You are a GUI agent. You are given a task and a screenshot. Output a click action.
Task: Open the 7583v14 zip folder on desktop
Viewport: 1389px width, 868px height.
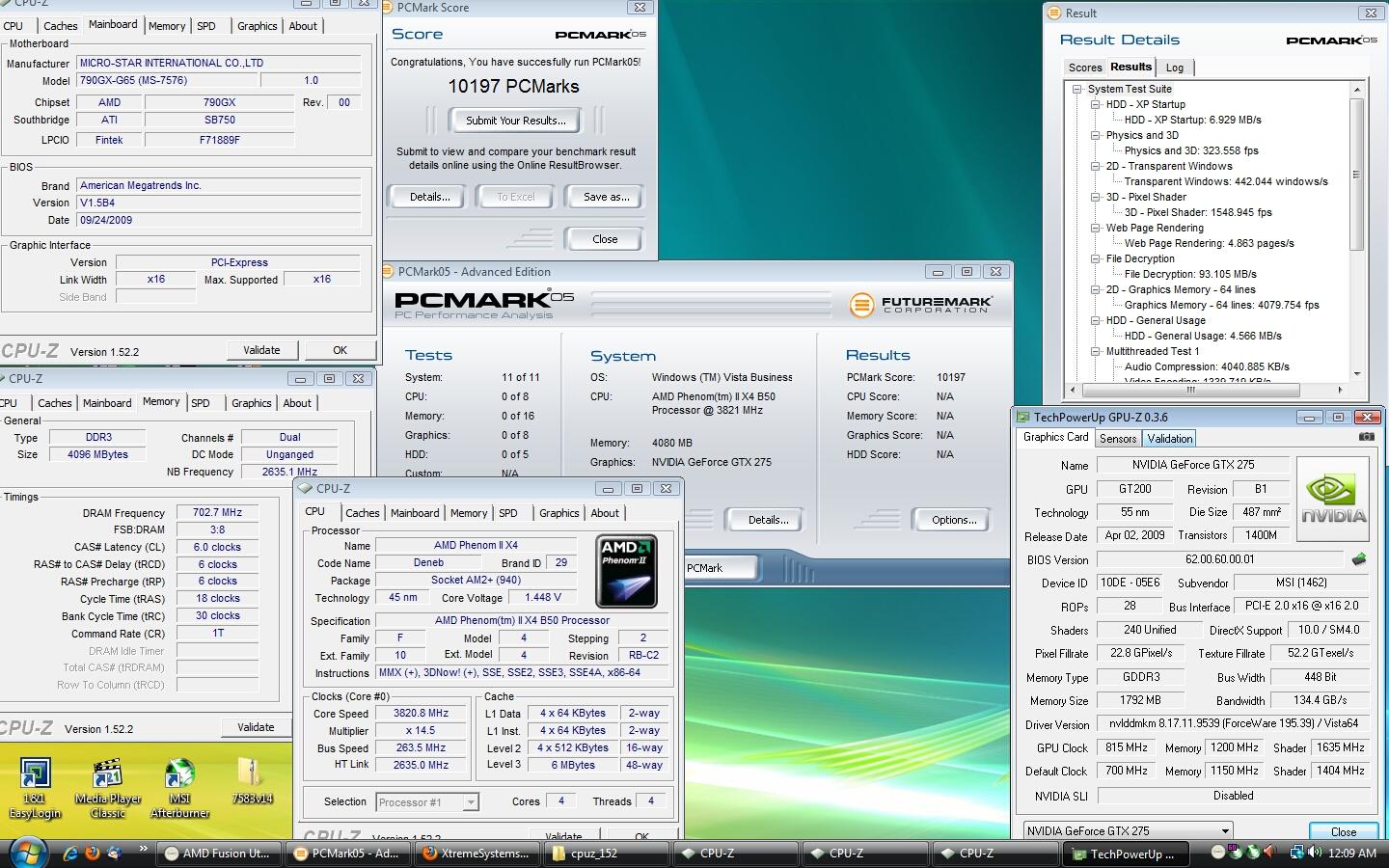(x=252, y=782)
